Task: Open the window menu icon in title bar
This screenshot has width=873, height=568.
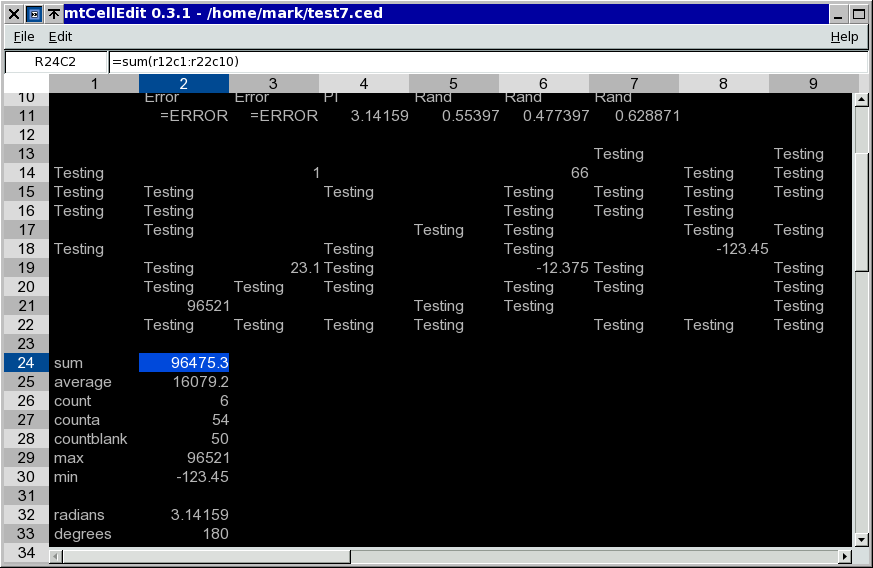Action: click(33, 14)
